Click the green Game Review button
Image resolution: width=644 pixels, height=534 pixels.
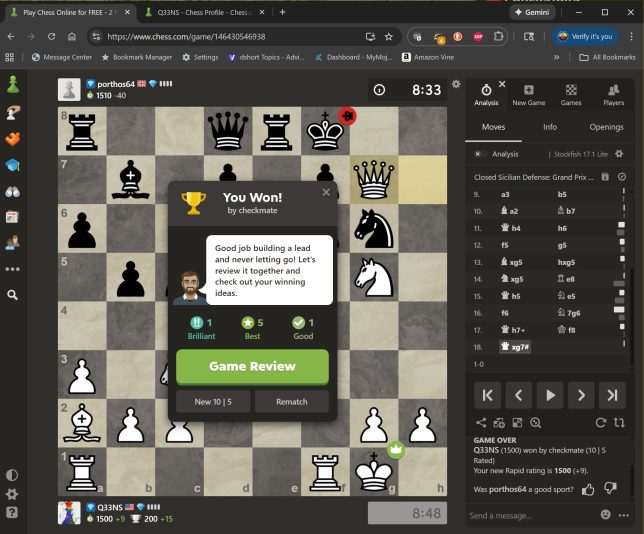point(252,366)
